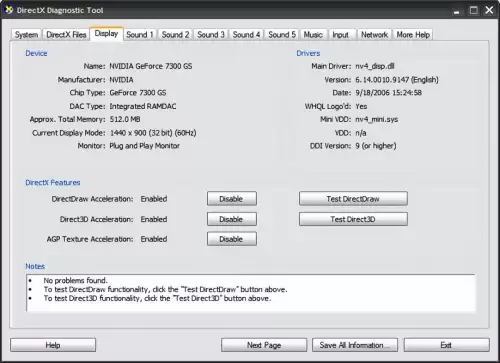Run the Test DirectDraw button
Image resolution: width=500 pixels, height=363 pixels.
353,199
